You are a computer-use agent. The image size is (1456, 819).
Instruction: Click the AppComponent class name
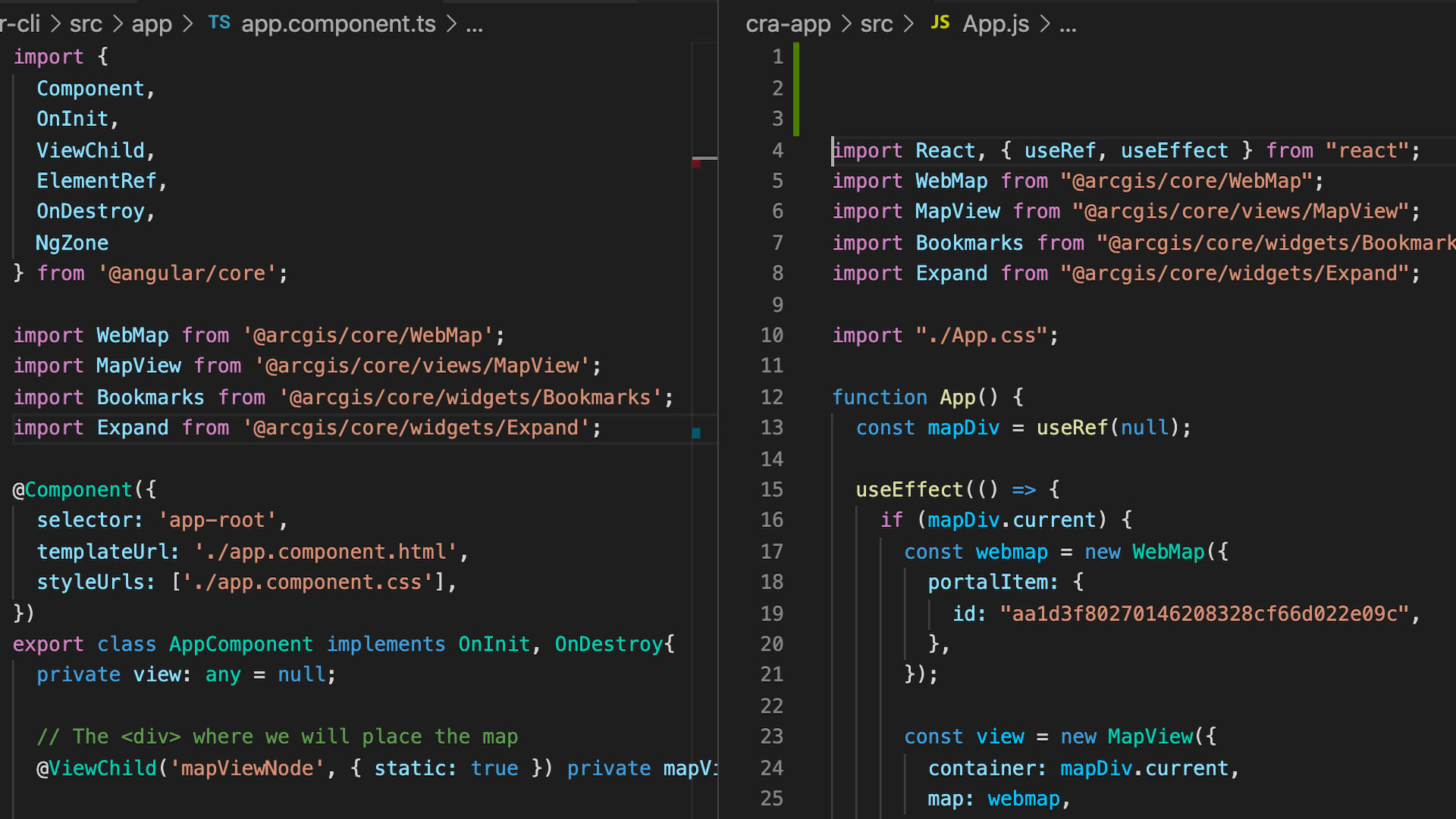pos(240,645)
